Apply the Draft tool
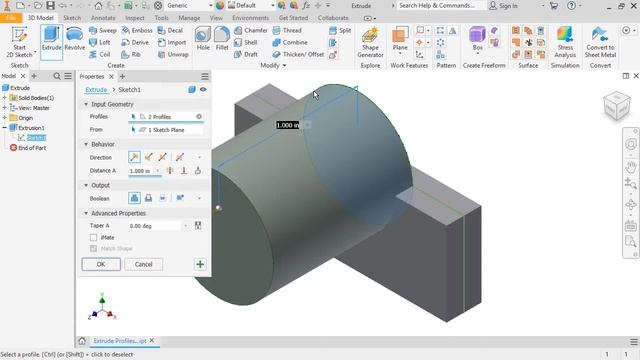The width and height of the screenshot is (640, 360). pyautogui.click(x=246, y=54)
